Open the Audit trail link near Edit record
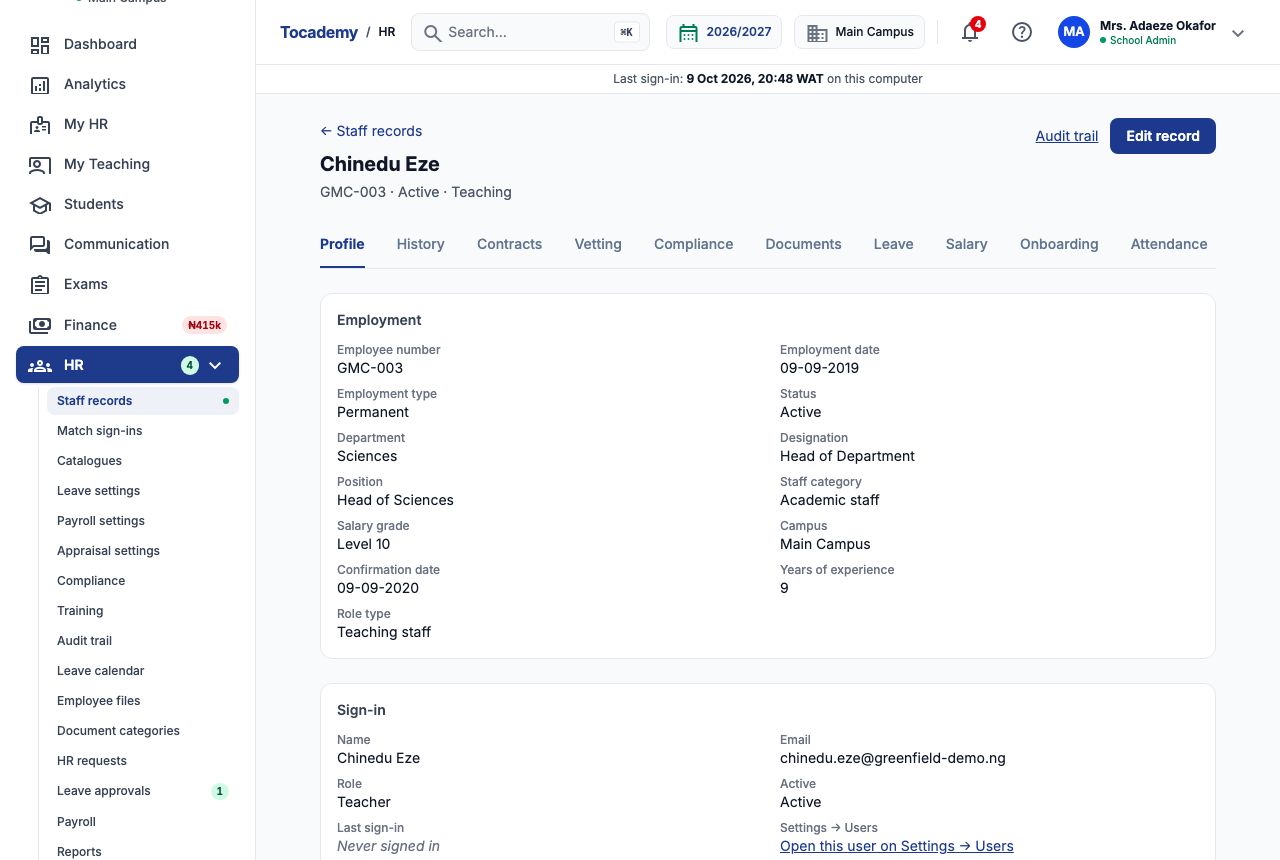This screenshot has height=860, width=1280. pyautogui.click(x=1067, y=136)
